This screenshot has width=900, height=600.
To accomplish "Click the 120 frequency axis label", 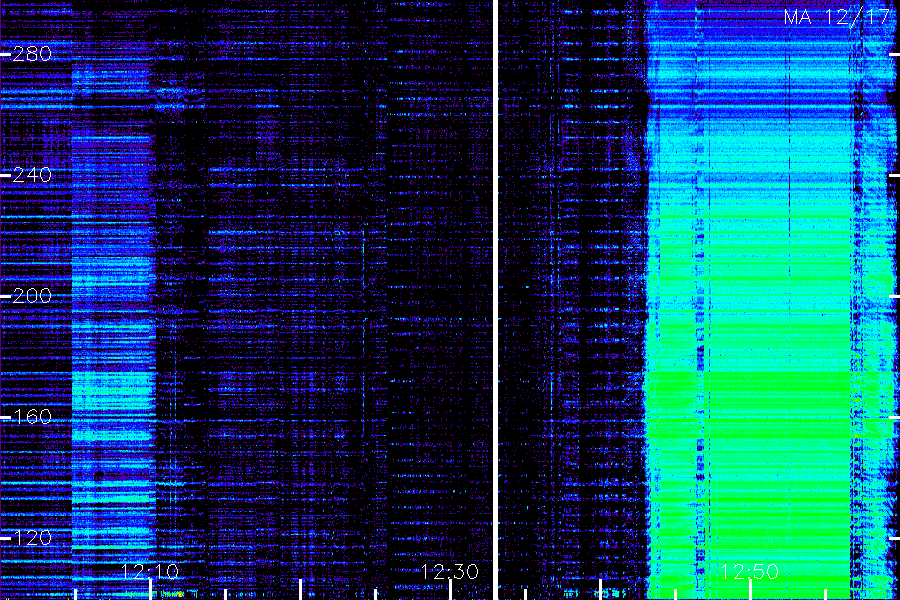I will pos(32,537).
